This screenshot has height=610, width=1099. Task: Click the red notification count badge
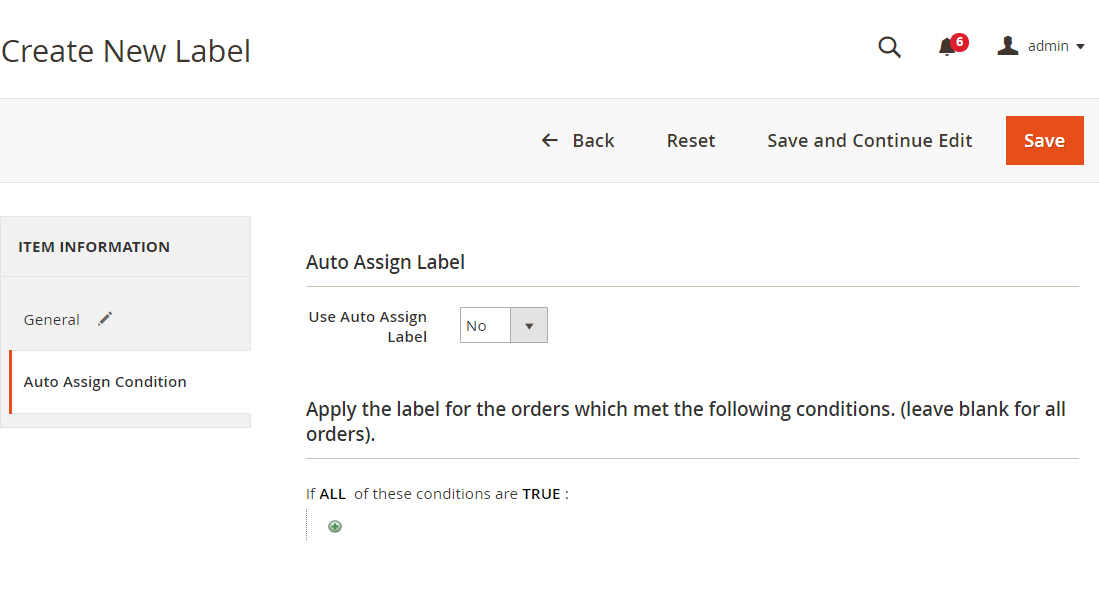point(960,42)
